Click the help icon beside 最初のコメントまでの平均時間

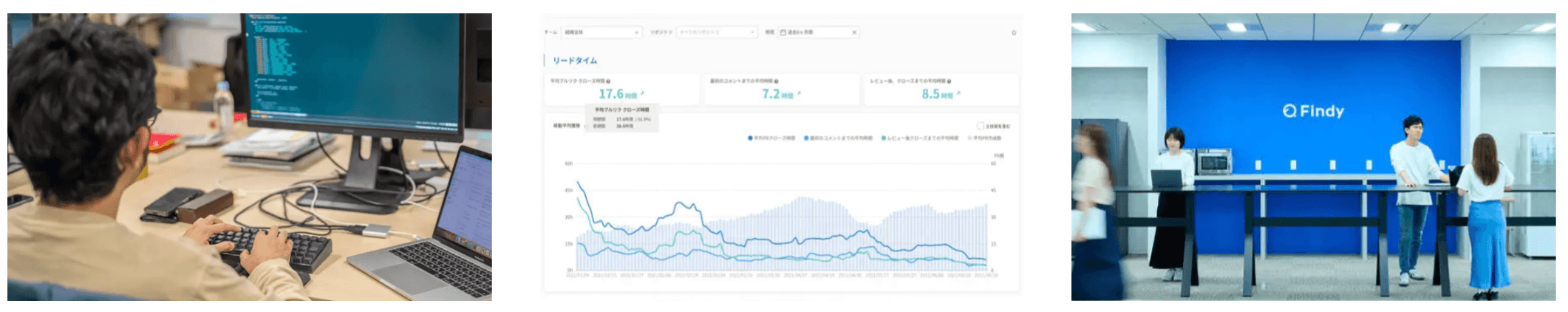pyautogui.click(x=776, y=81)
